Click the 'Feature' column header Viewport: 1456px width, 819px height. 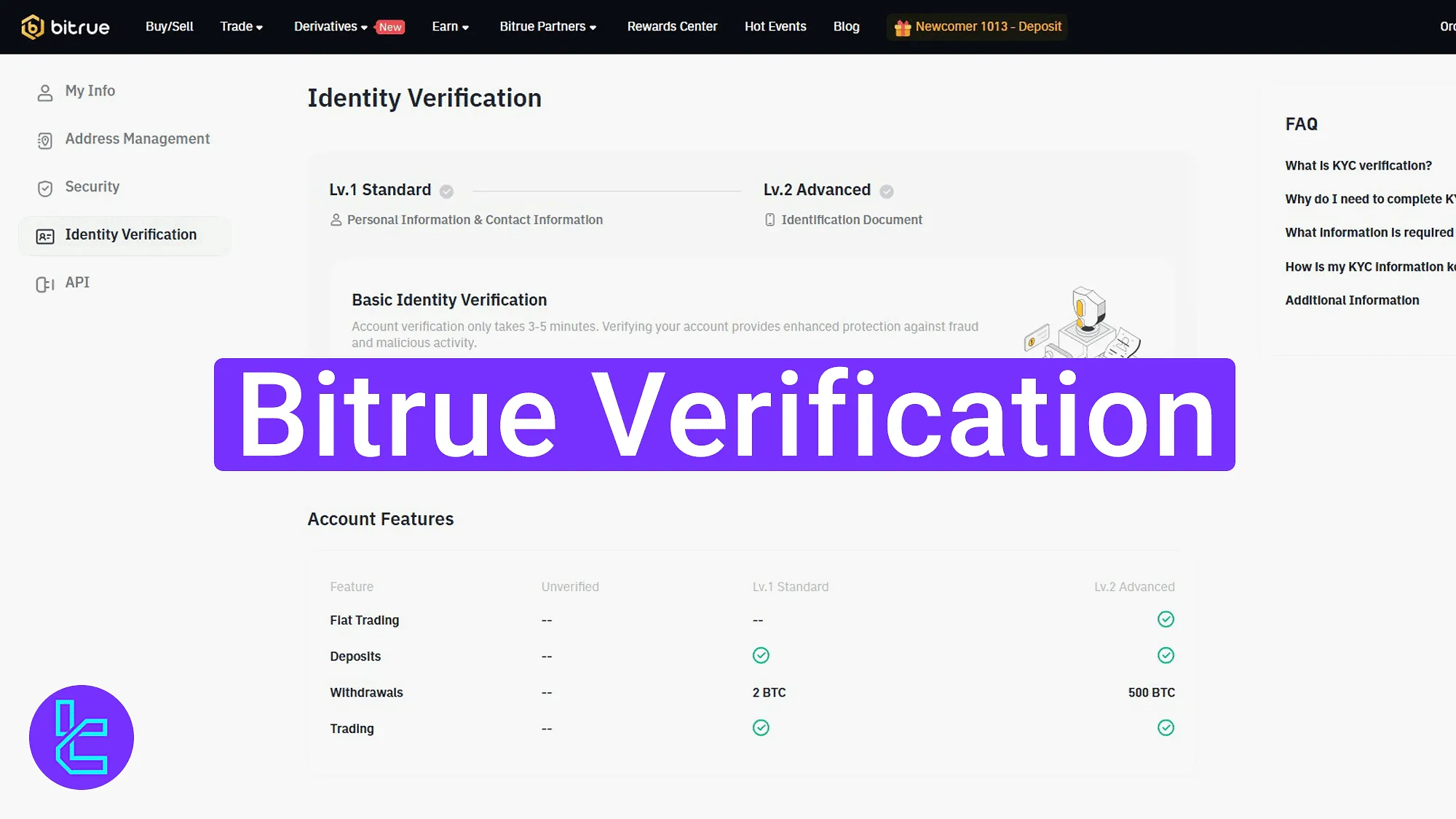tap(352, 587)
